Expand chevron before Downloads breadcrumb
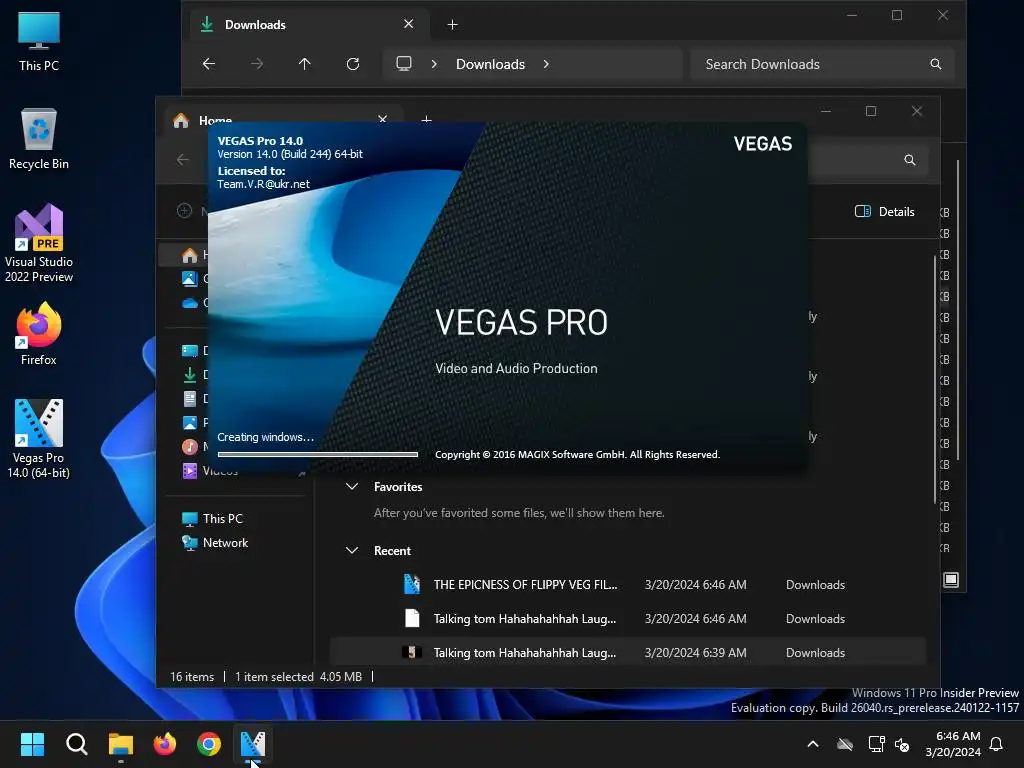This screenshot has width=1024, height=768. point(434,64)
